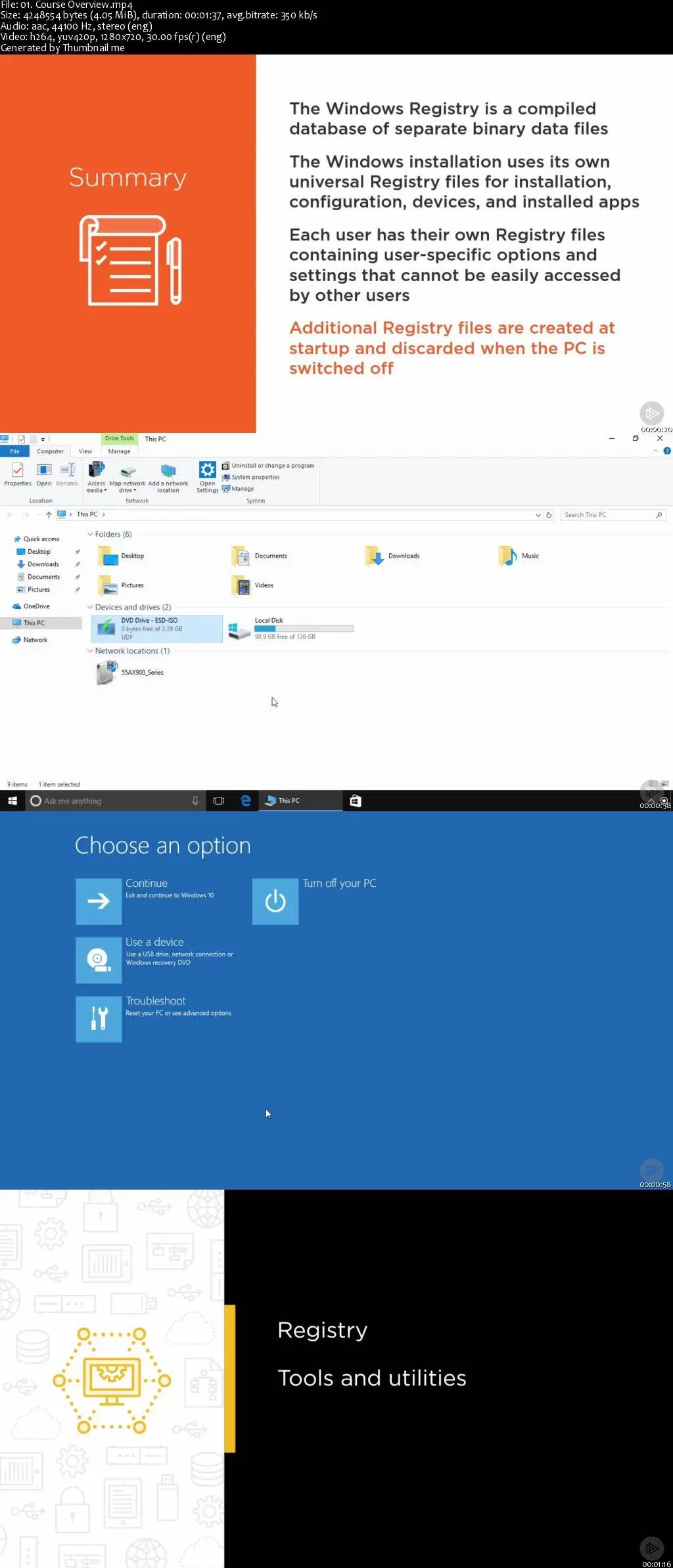Viewport: 673px width, 1568px height.
Task: Choose the Use a device option
Action: (99, 960)
